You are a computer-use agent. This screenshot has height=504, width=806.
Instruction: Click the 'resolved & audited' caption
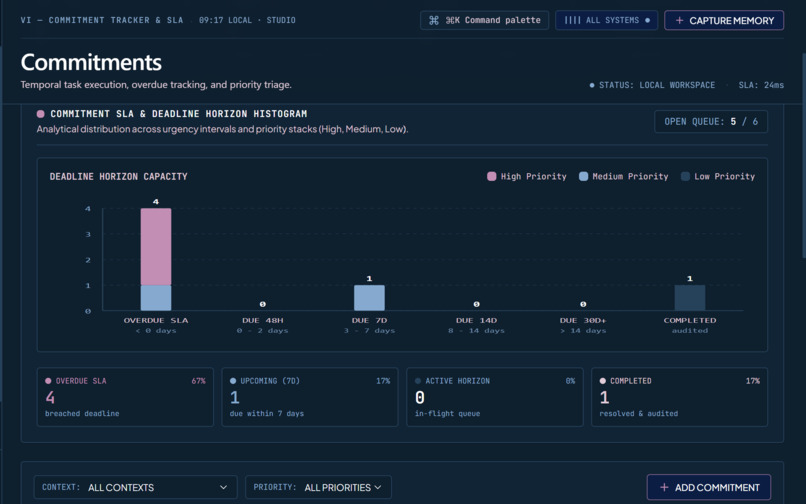638,413
